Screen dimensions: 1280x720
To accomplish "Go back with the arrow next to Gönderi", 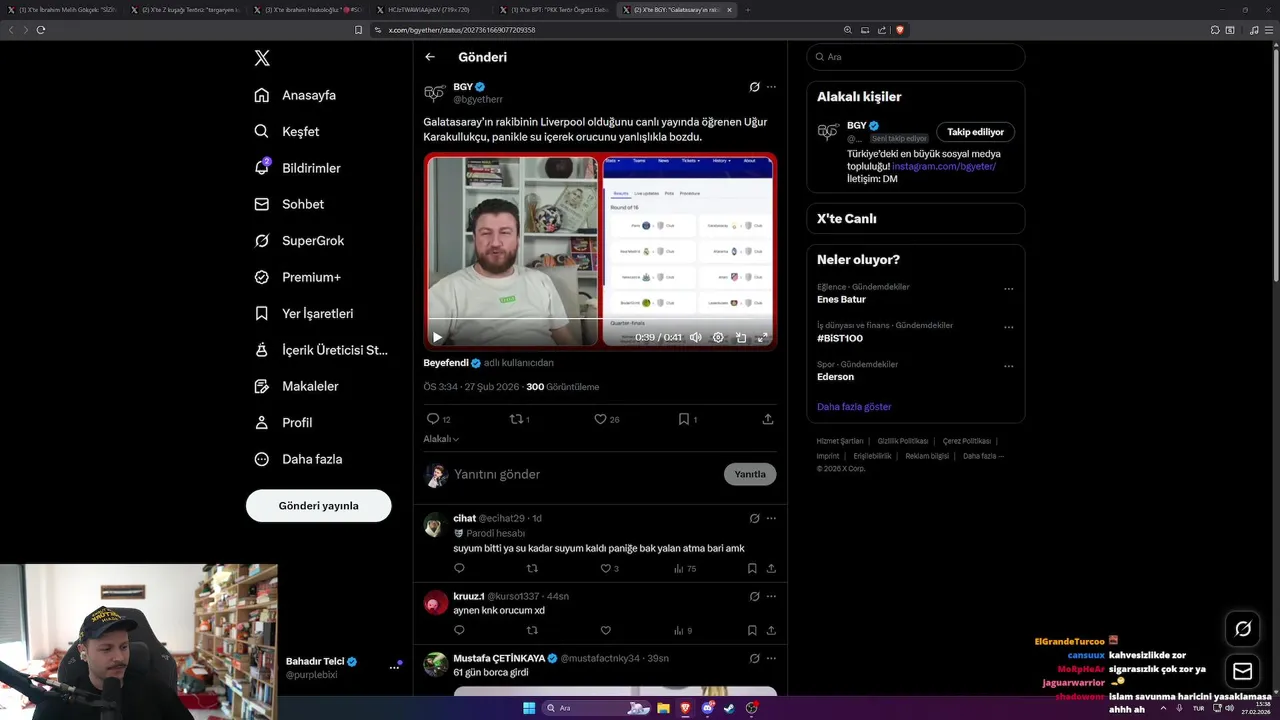I will [430, 57].
